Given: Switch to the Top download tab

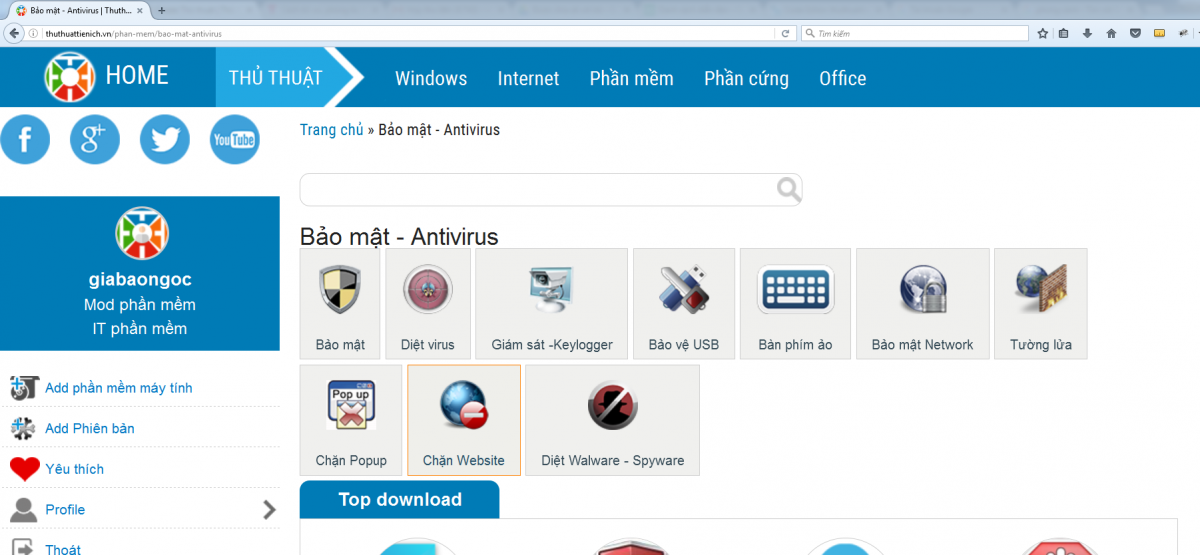Looking at the screenshot, I should coord(399,499).
